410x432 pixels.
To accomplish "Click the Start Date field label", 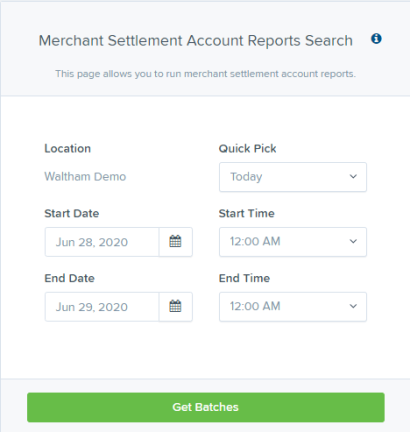I will point(72,213).
